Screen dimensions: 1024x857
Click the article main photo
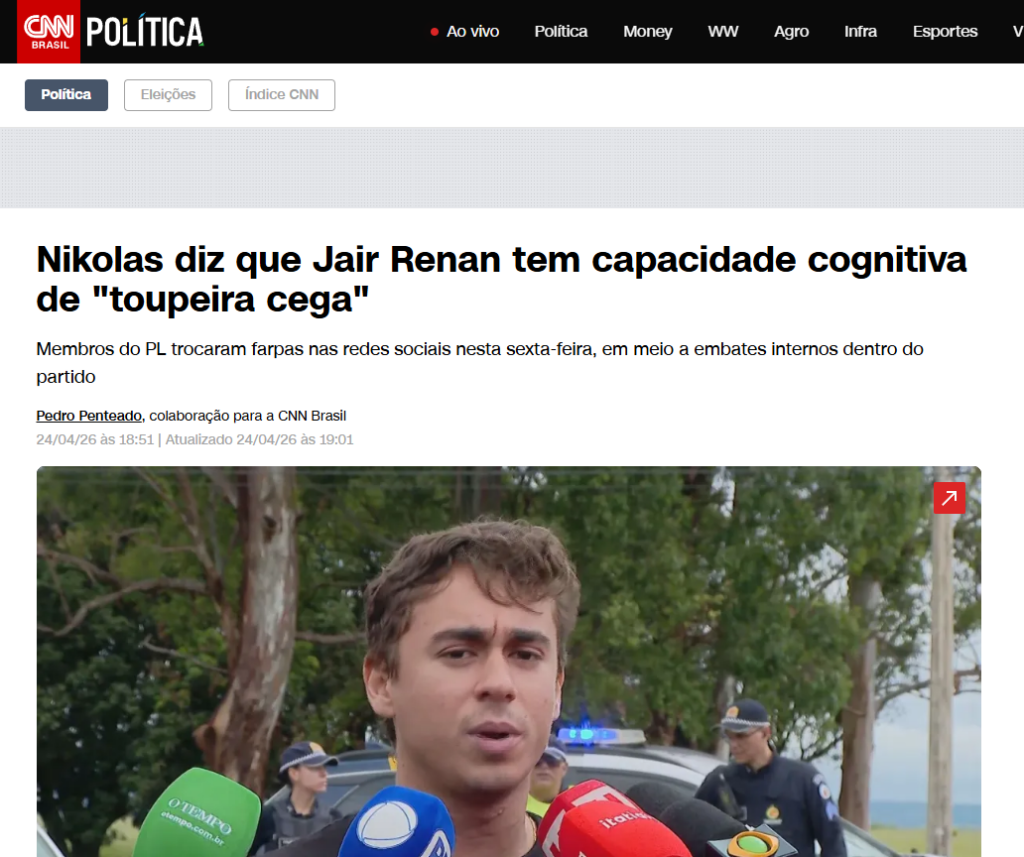click(509, 661)
